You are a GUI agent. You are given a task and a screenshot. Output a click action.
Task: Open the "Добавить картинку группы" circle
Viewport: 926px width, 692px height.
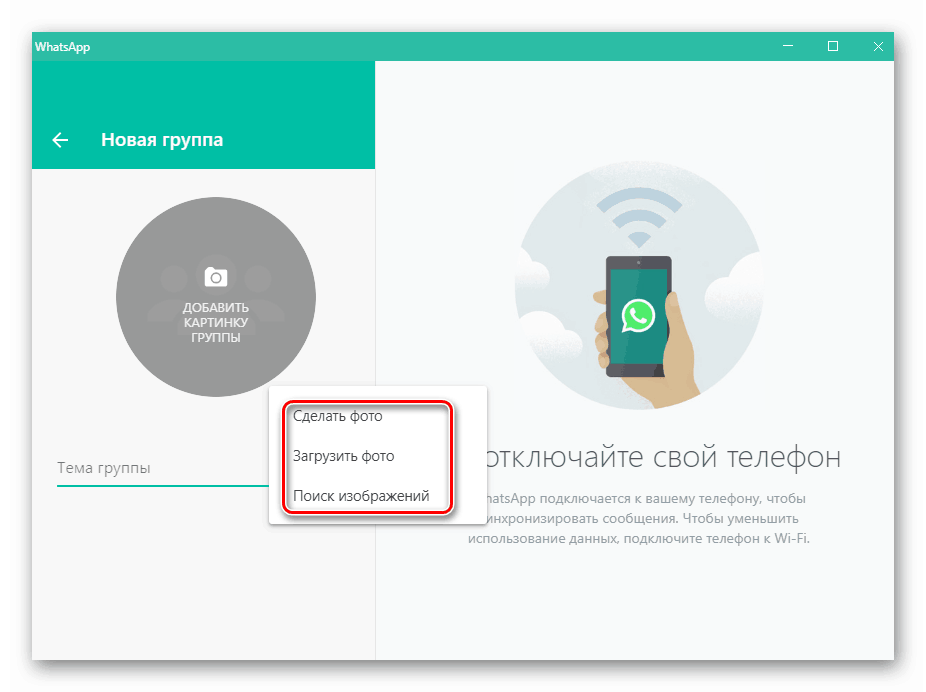216,297
